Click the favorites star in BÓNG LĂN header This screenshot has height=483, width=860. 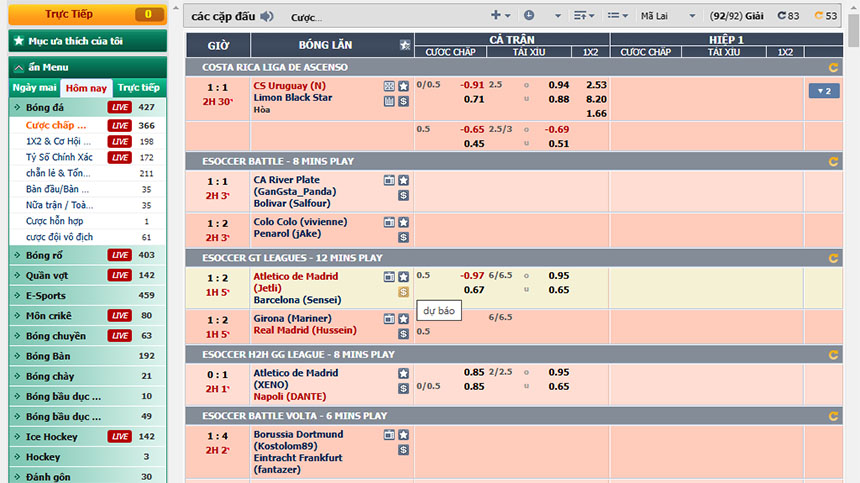coord(405,45)
